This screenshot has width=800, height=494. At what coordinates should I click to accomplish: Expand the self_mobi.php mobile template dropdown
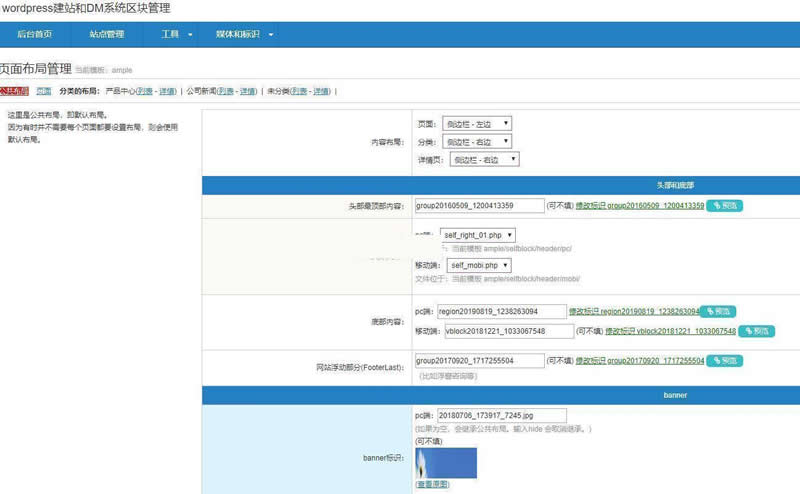472,265
